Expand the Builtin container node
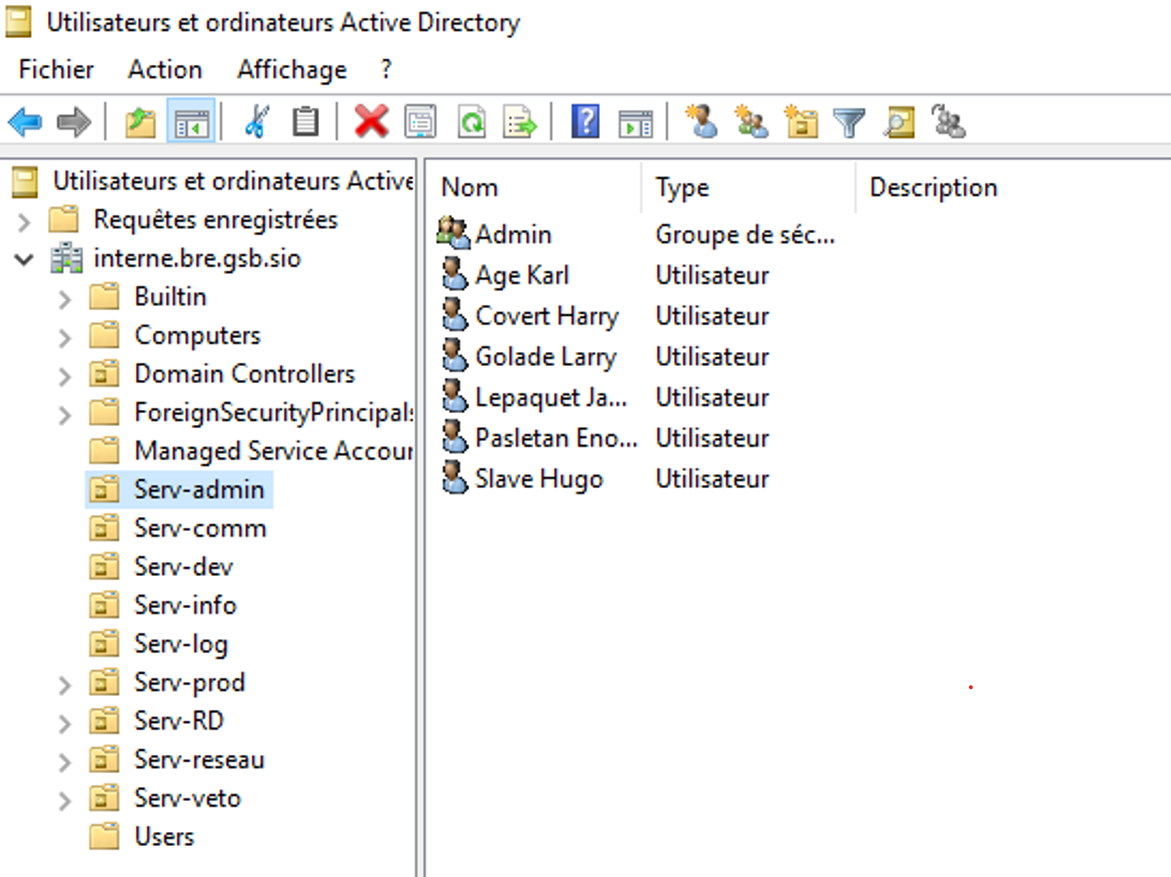 pyautogui.click(x=65, y=299)
